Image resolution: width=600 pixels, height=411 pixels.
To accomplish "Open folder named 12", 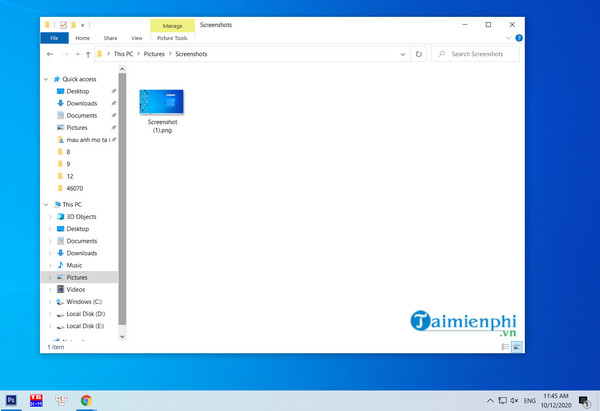I will (70, 176).
